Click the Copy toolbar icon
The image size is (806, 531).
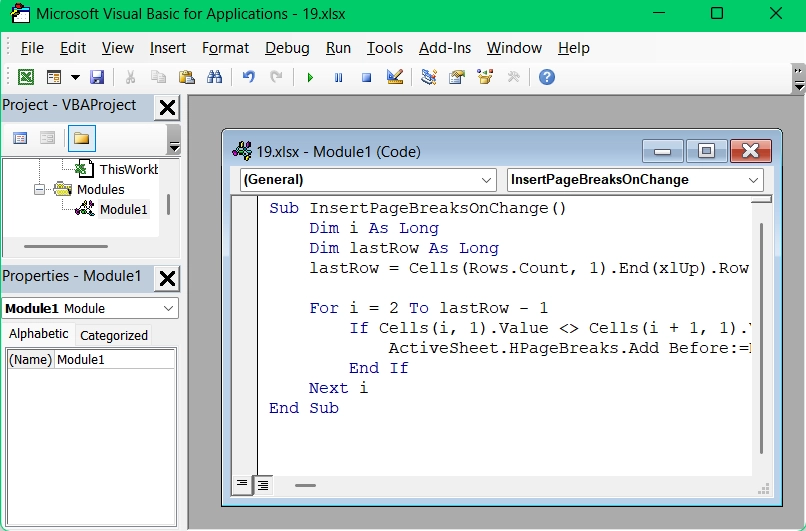click(x=158, y=77)
